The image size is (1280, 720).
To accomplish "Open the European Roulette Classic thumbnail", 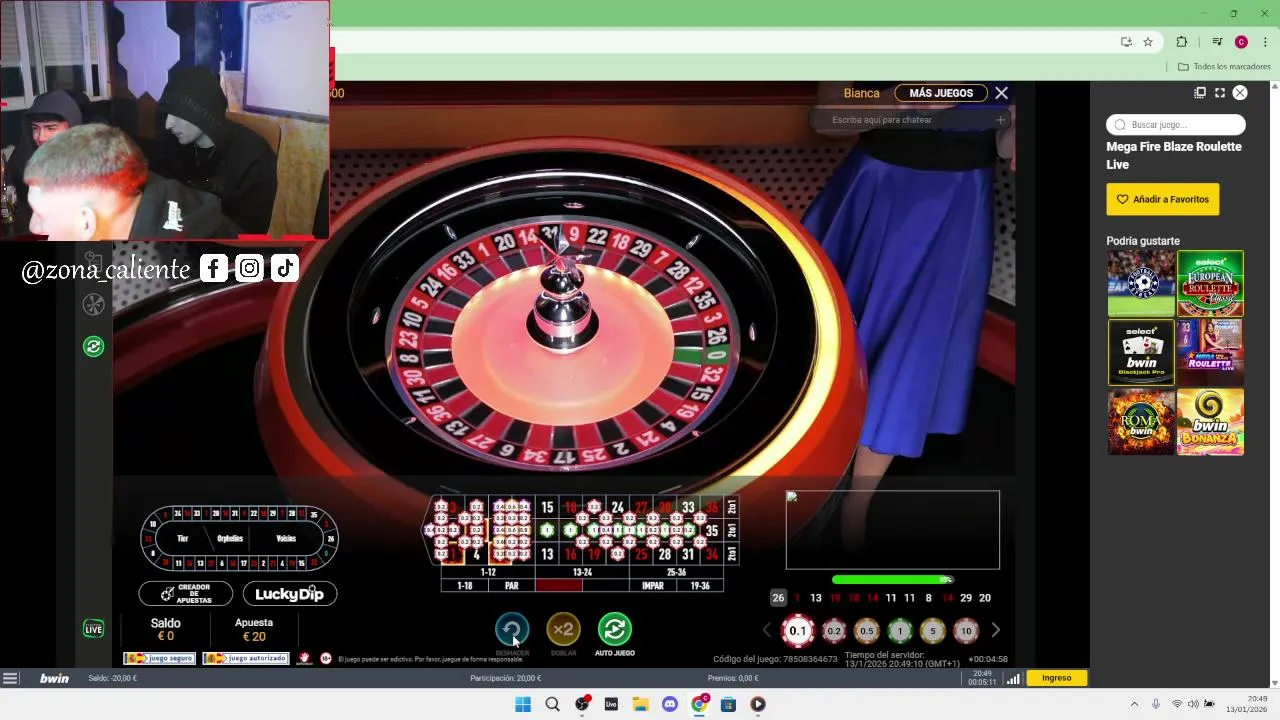I will [x=1211, y=284].
